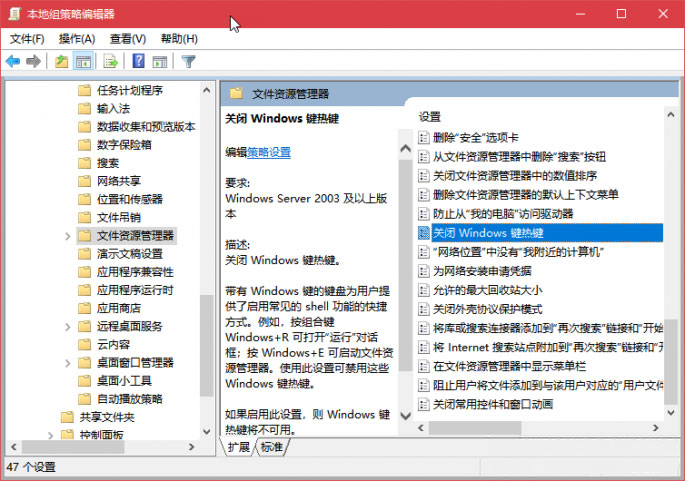Switch to the 标准 tab

click(x=271, y=447)
